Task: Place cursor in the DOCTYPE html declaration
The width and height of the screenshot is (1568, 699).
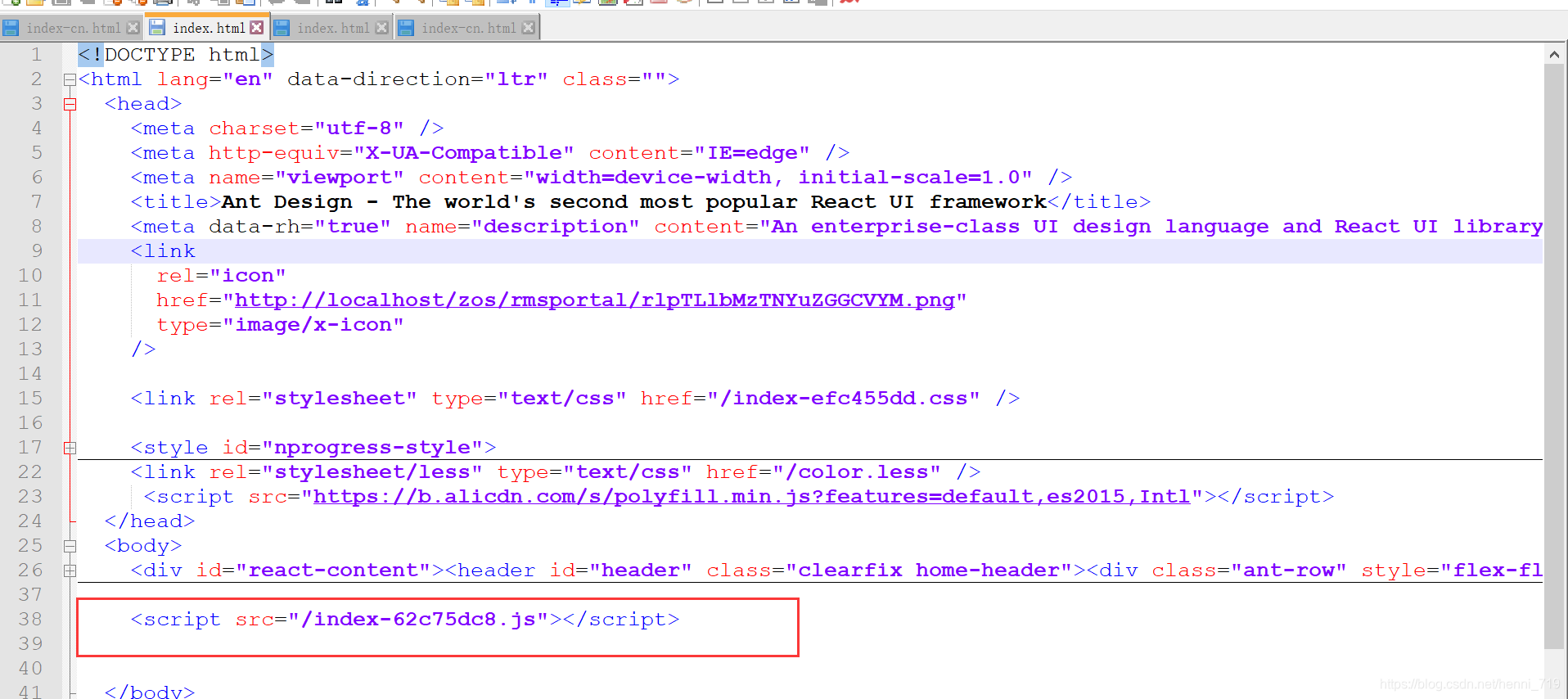Action: pos(176,55)
